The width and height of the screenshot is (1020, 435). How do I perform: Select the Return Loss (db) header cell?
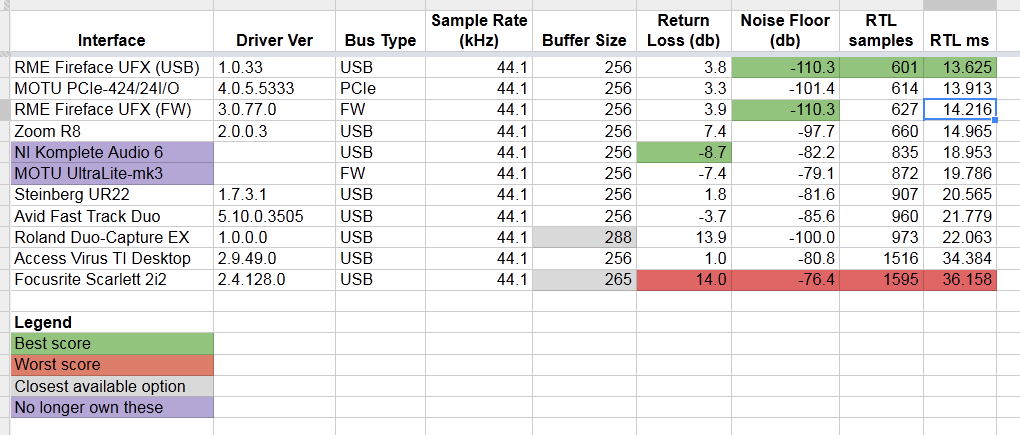pos(684,31)
